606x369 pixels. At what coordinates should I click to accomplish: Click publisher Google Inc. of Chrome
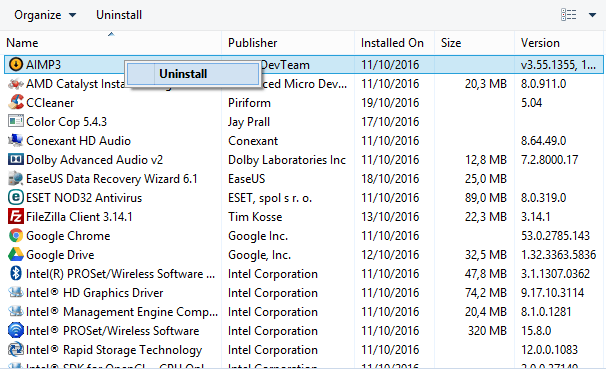click(x=258, y=236)
